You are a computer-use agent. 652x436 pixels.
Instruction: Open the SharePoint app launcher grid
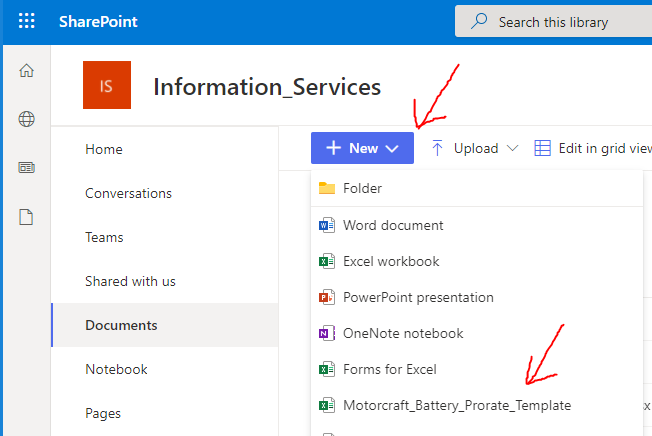27,21
